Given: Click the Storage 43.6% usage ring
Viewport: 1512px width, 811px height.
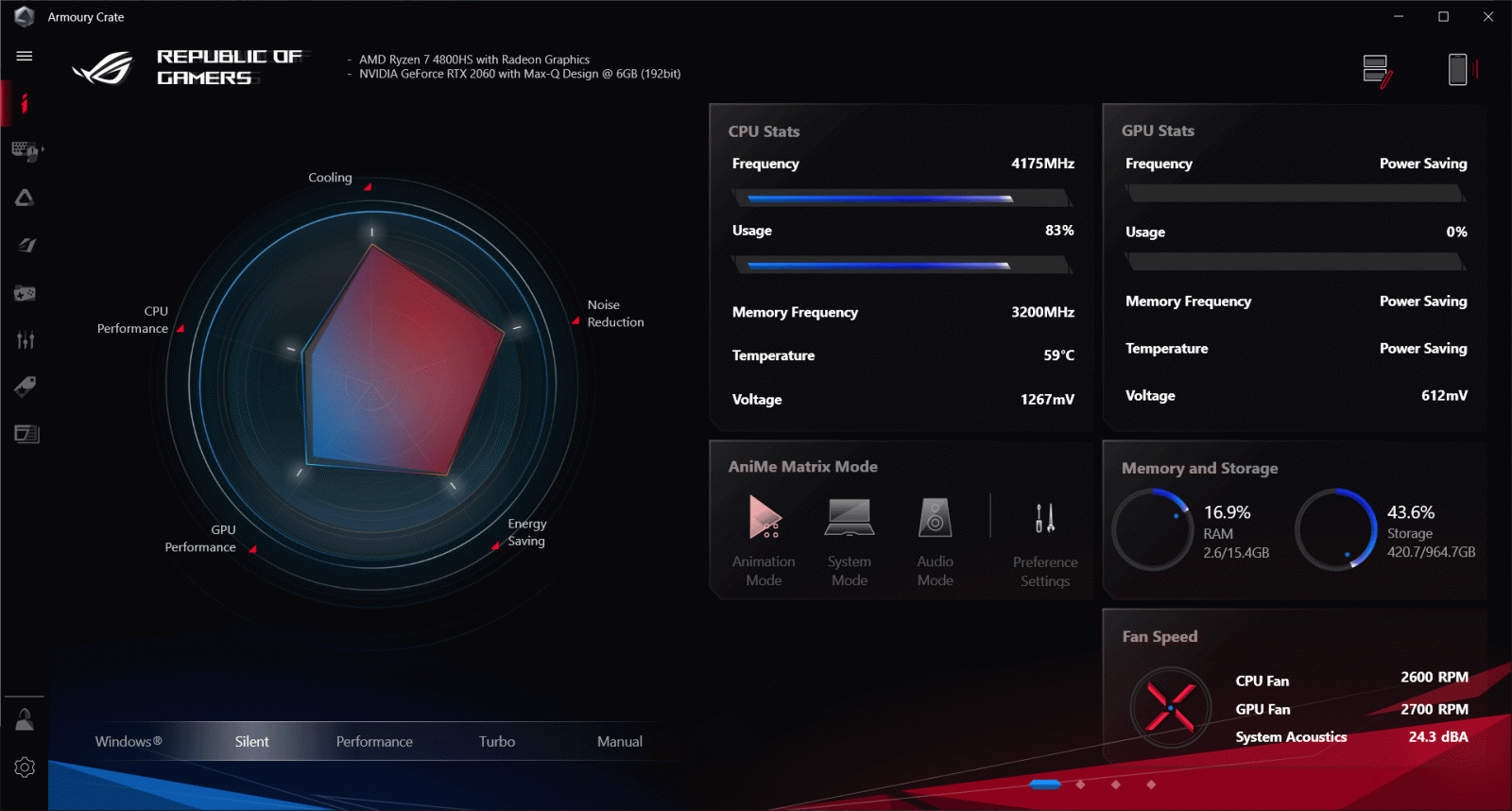Looking at the screenshot, I should pos(1336,529).
